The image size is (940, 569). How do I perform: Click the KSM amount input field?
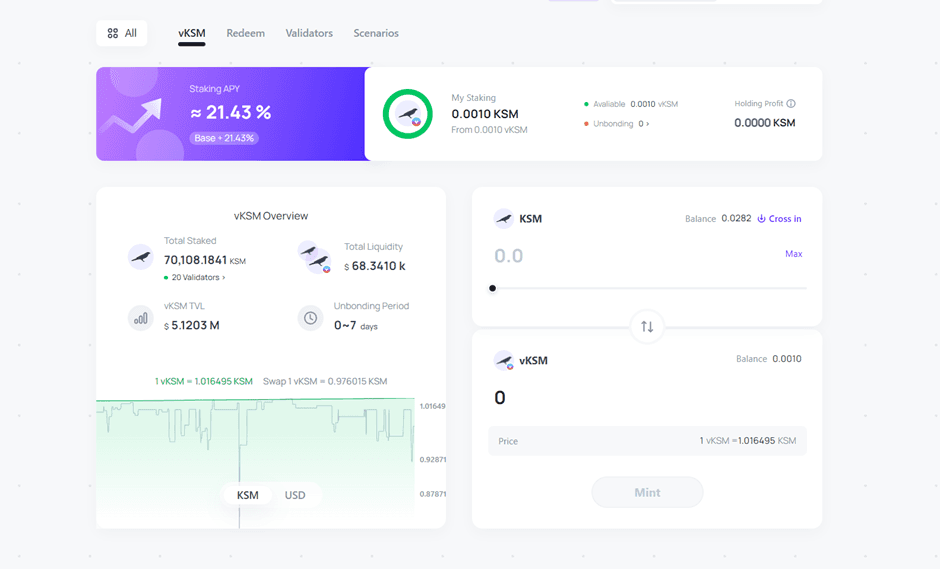pos(600,256)
